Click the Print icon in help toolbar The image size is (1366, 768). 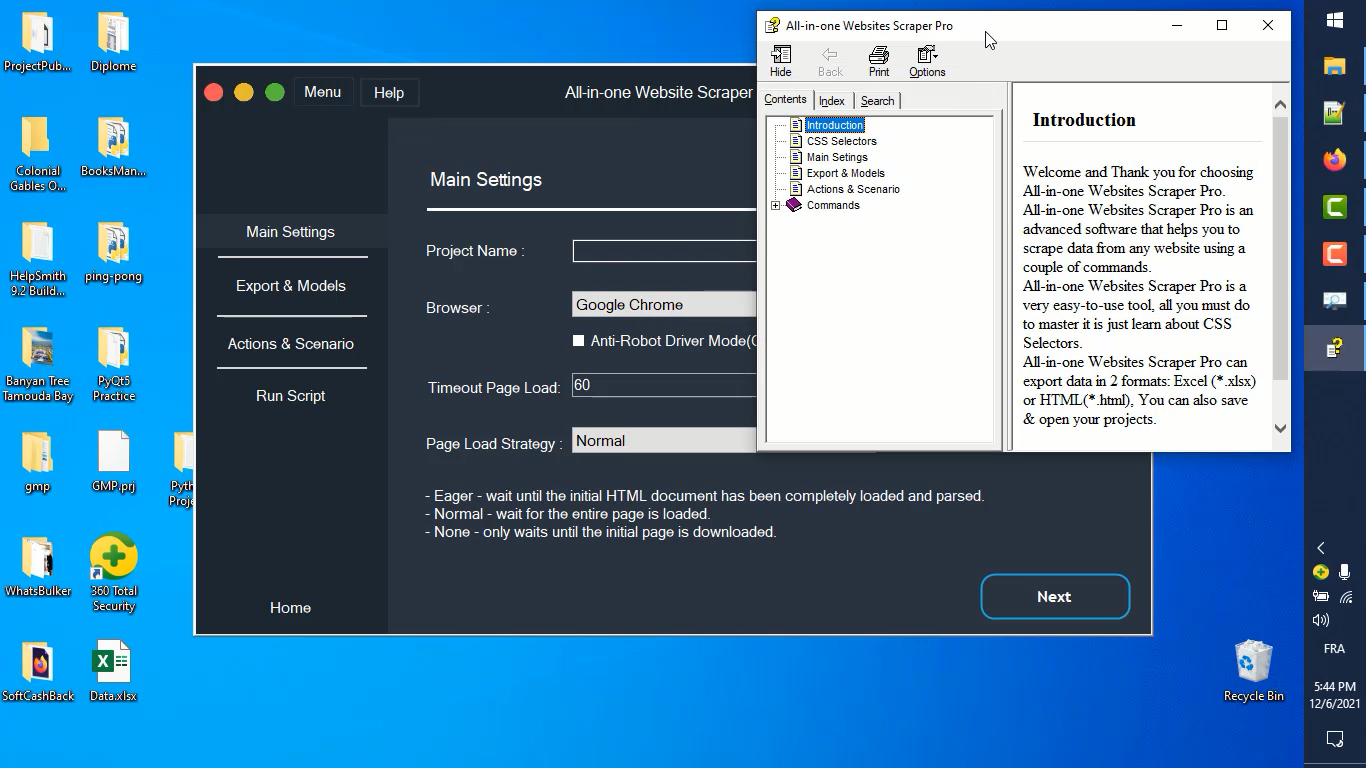(x=879, y=61)
